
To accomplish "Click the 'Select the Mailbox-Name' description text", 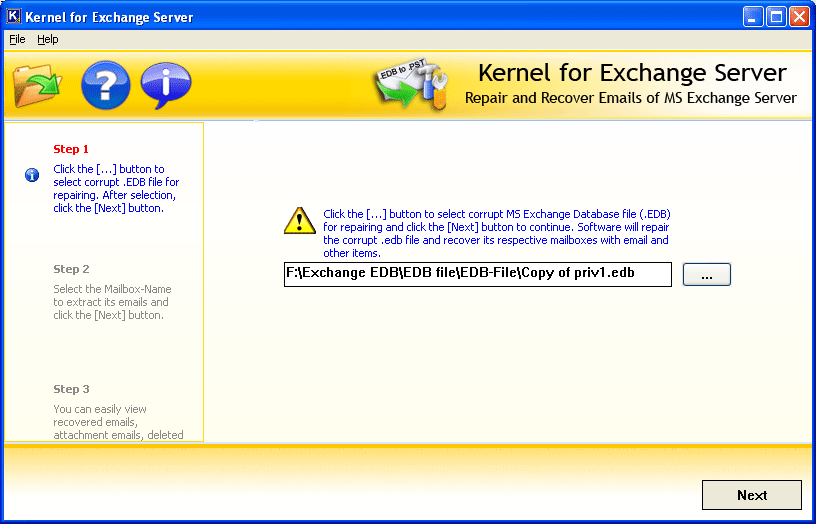I will (112, 302).
